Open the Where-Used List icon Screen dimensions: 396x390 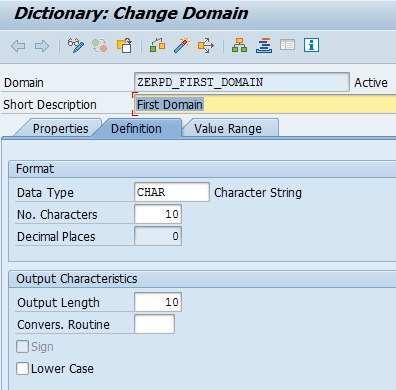[x=239, y=45]
